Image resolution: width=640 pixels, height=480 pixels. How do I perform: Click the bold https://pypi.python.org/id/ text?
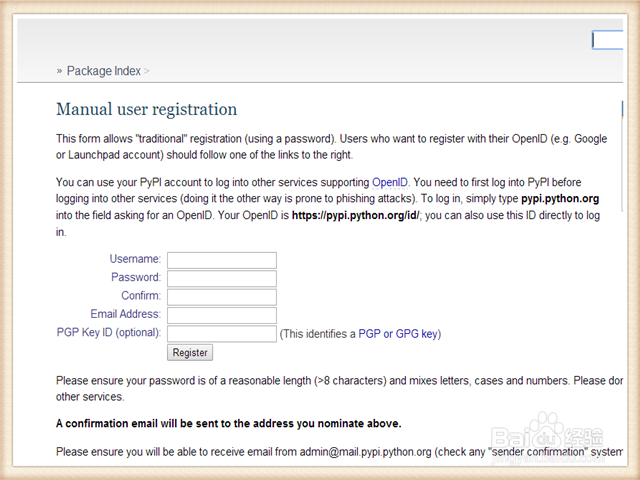pyautogui.click(x=355, y=215)
